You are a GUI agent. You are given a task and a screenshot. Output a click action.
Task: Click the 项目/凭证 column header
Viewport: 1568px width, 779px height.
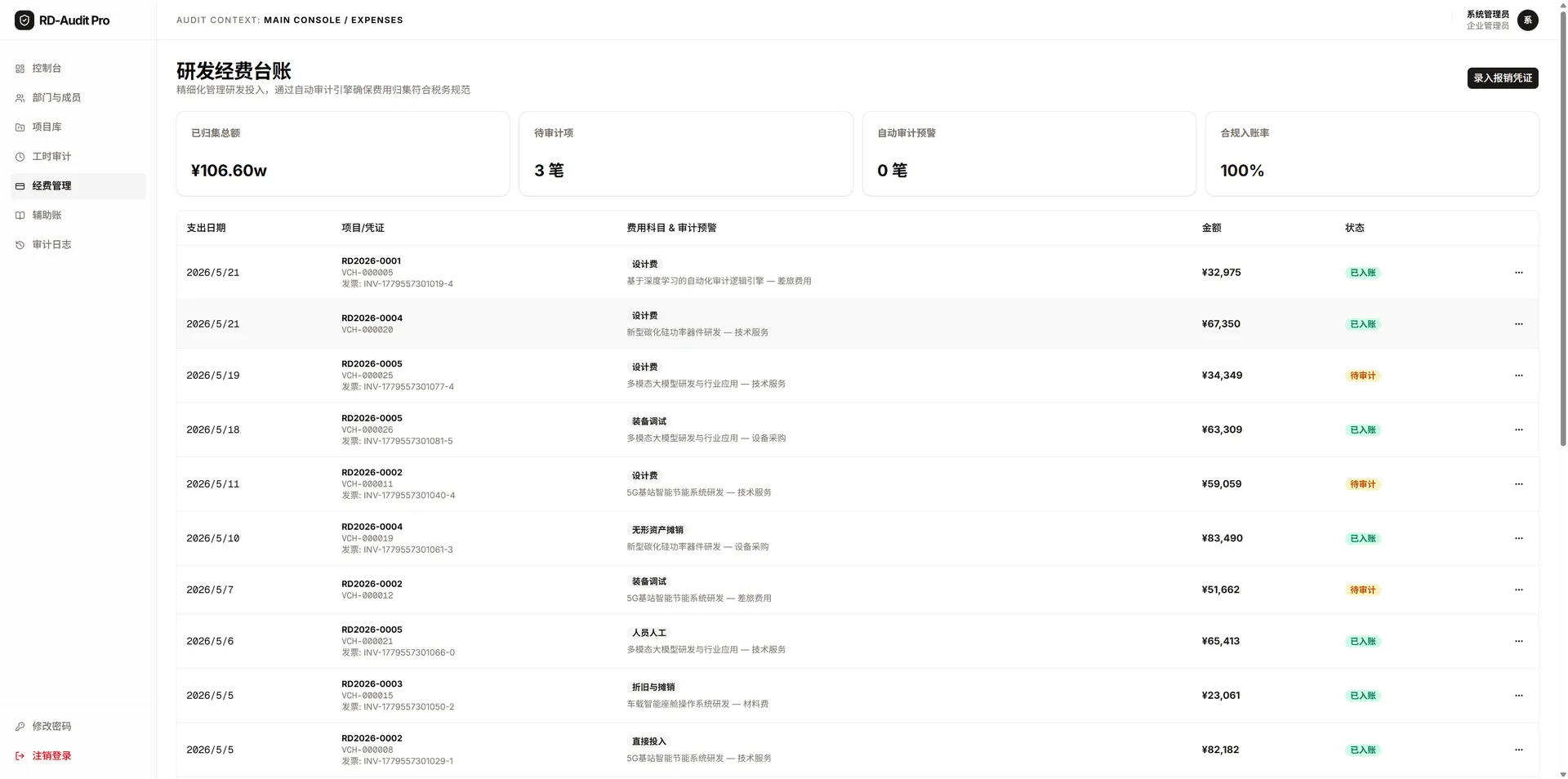click(363, 228)
